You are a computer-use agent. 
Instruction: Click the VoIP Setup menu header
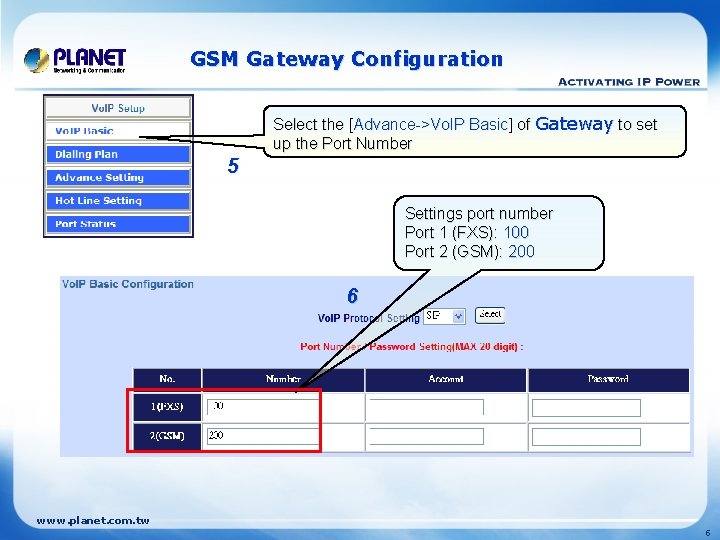[118, 108]
